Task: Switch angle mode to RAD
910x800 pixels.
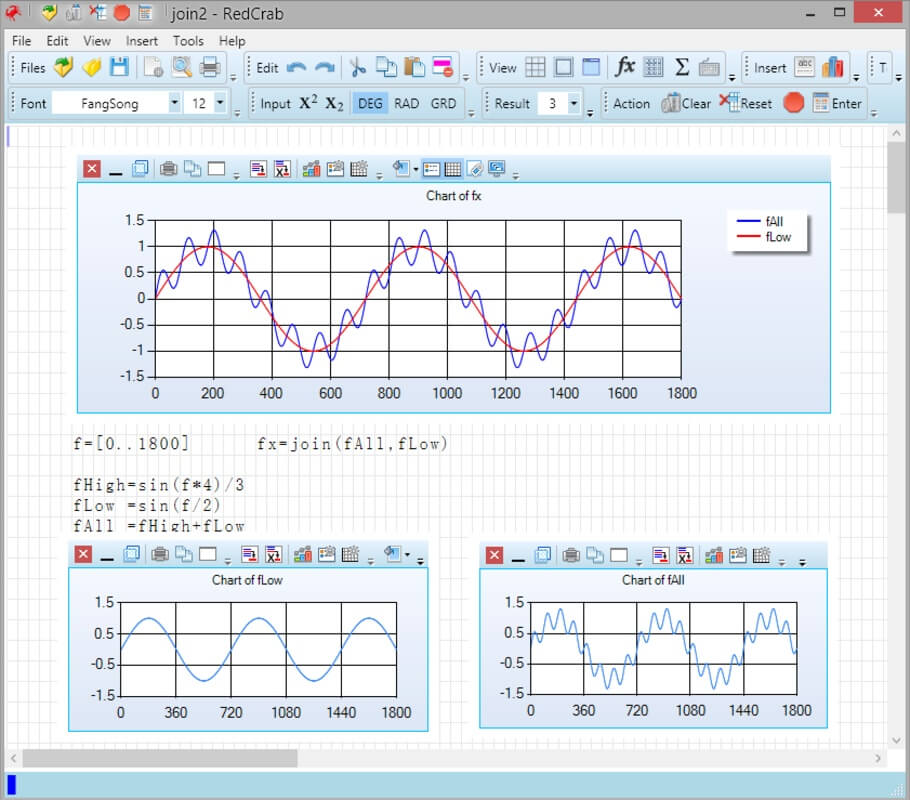Action: click(x=406, y=103)
